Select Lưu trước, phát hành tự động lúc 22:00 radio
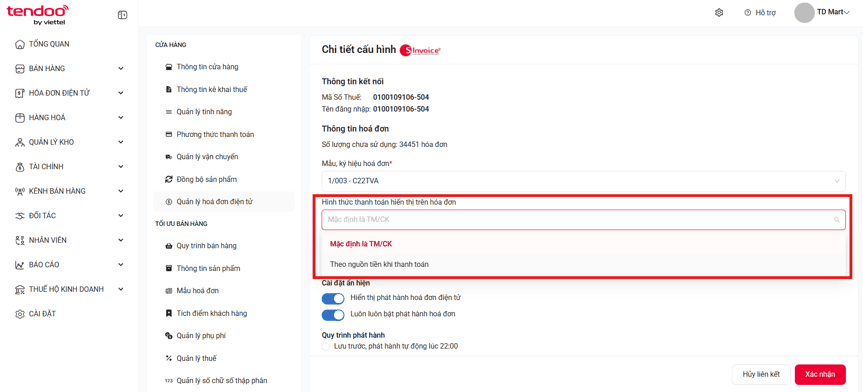This screenshot has height=392, width=863. coord(326,347)
